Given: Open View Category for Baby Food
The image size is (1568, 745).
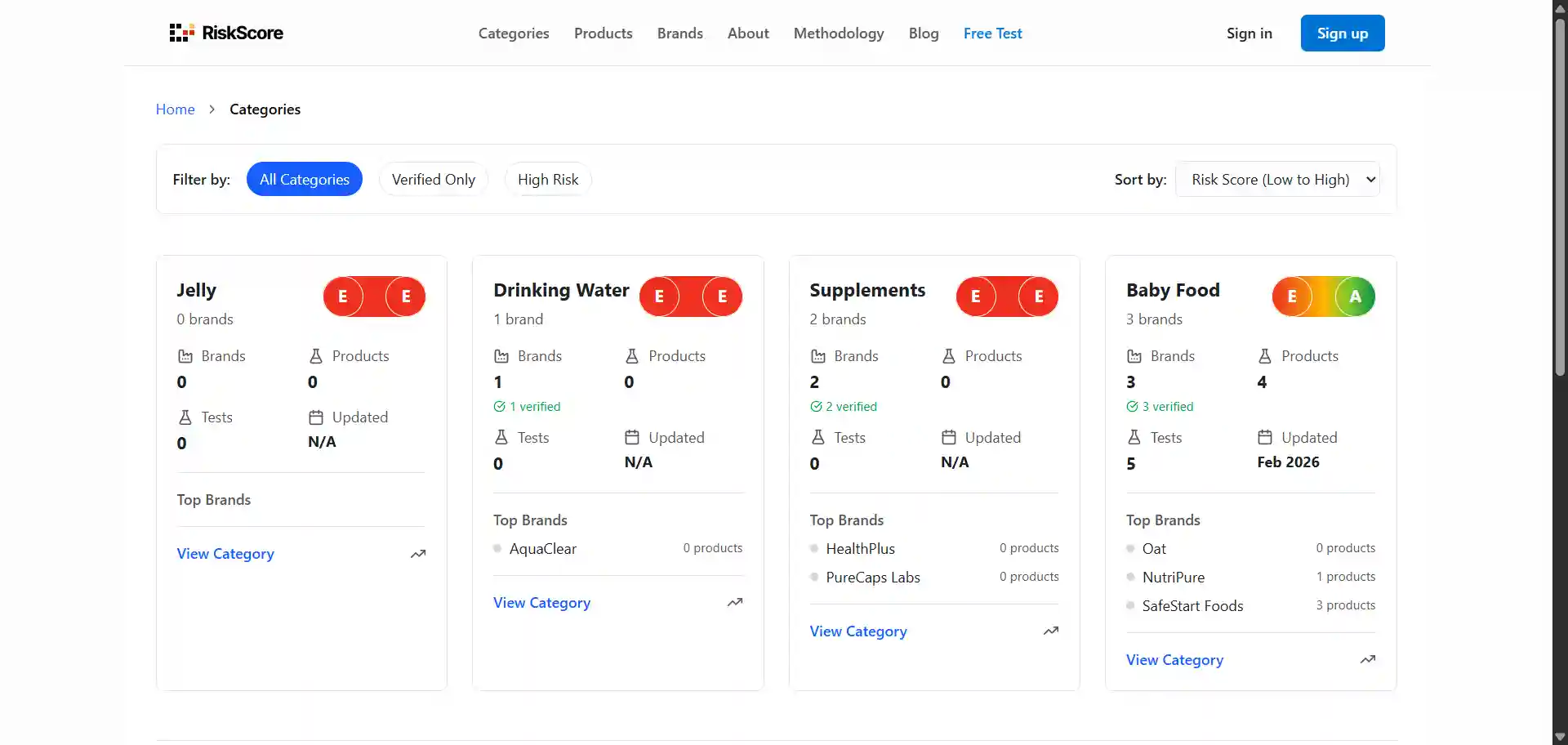Looking at the screenshot, I should (x=1175, y=660).
